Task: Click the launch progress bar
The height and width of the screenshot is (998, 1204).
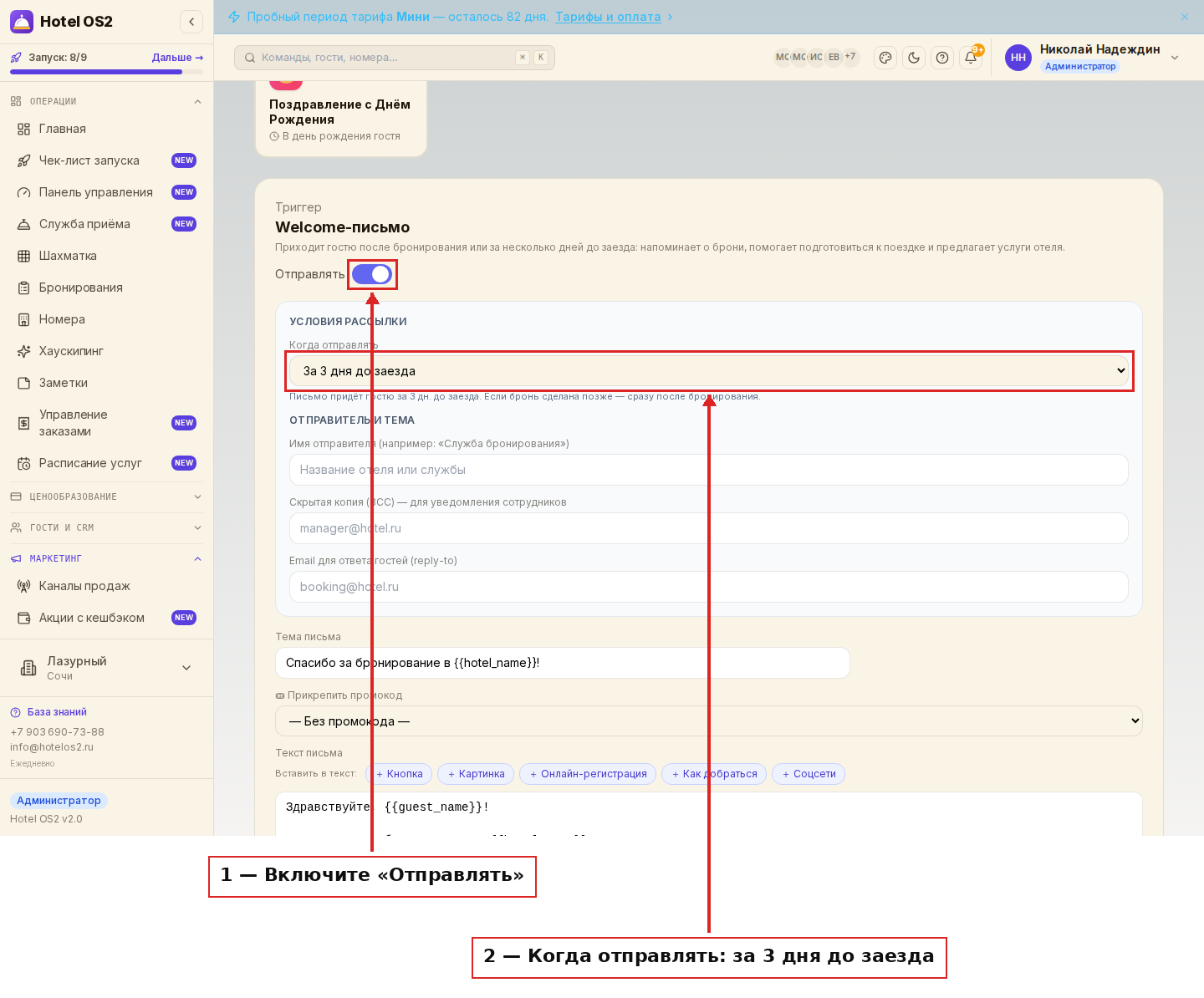Action: click(x=107, y=72)
